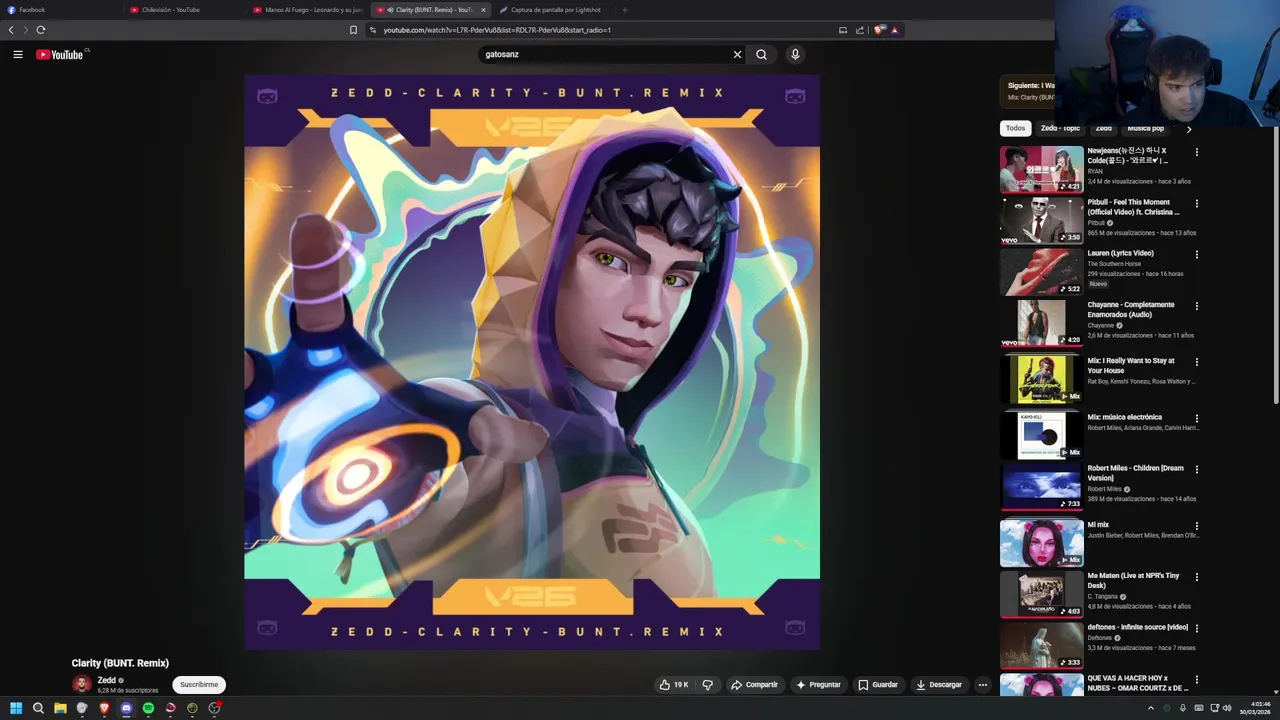
Task: Click the Clarity album art video player
Action: coord(532,362)
